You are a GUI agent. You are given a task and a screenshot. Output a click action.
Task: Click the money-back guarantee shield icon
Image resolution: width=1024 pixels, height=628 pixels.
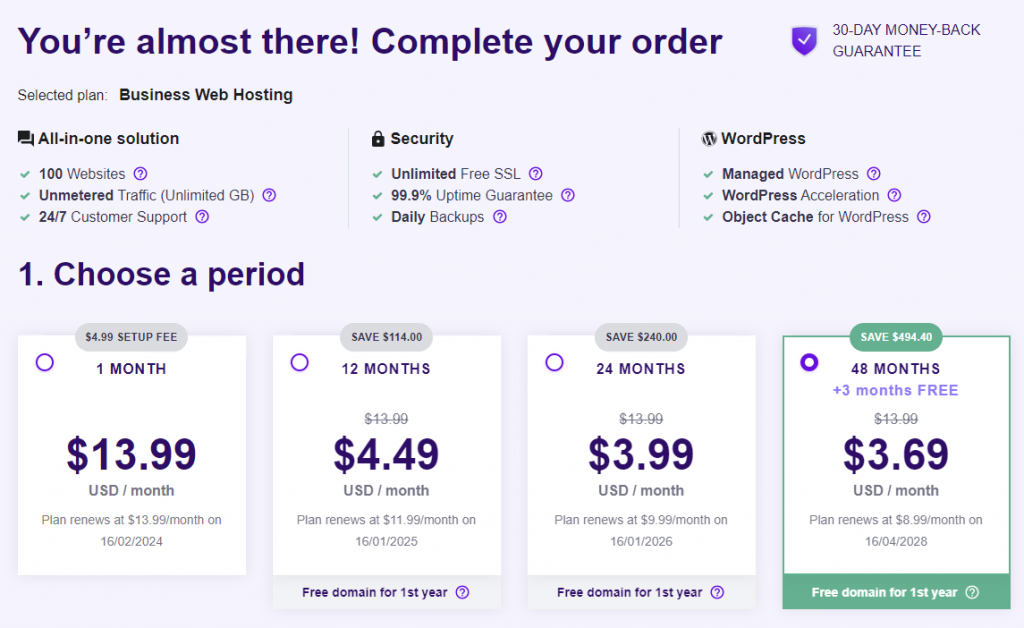pos(804,41)
